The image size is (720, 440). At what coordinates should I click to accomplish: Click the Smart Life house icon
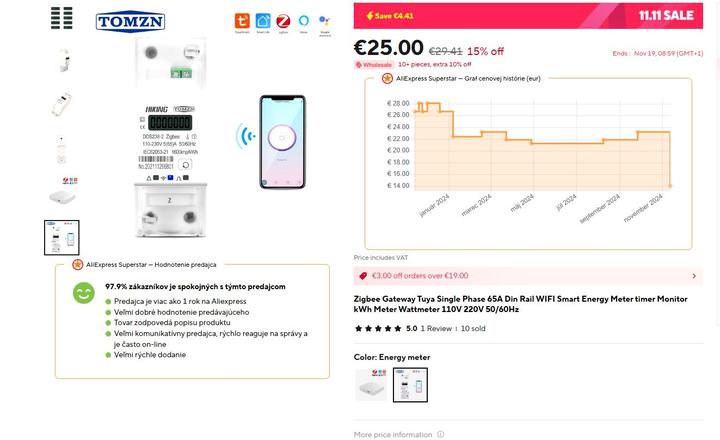[x=263, y=21]
